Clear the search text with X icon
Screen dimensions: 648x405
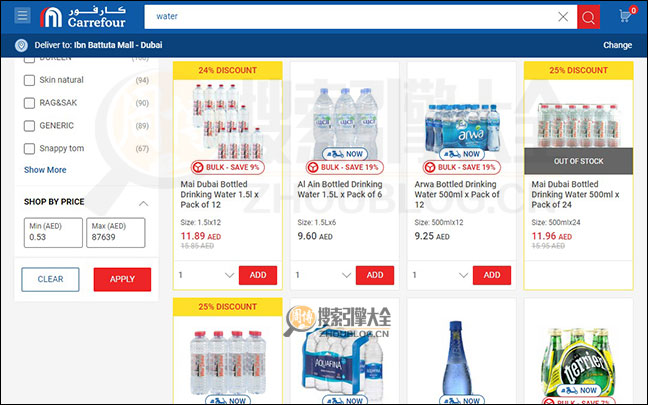coord(563,17)
